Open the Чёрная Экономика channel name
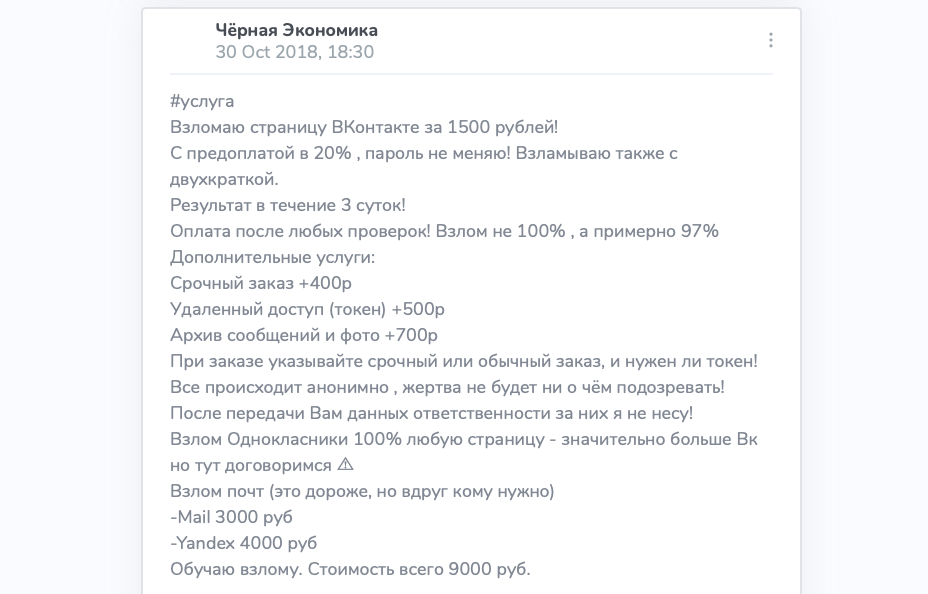 click(x=296, y=30)
